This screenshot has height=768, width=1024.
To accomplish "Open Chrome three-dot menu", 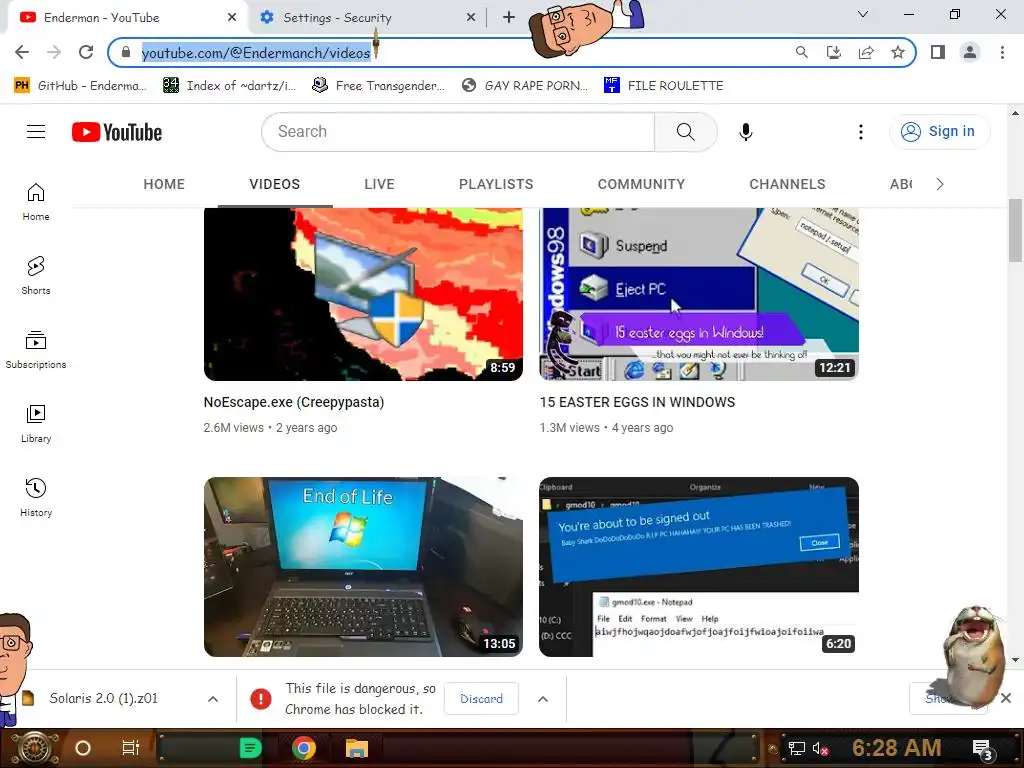I will [x=1002, y=52].
